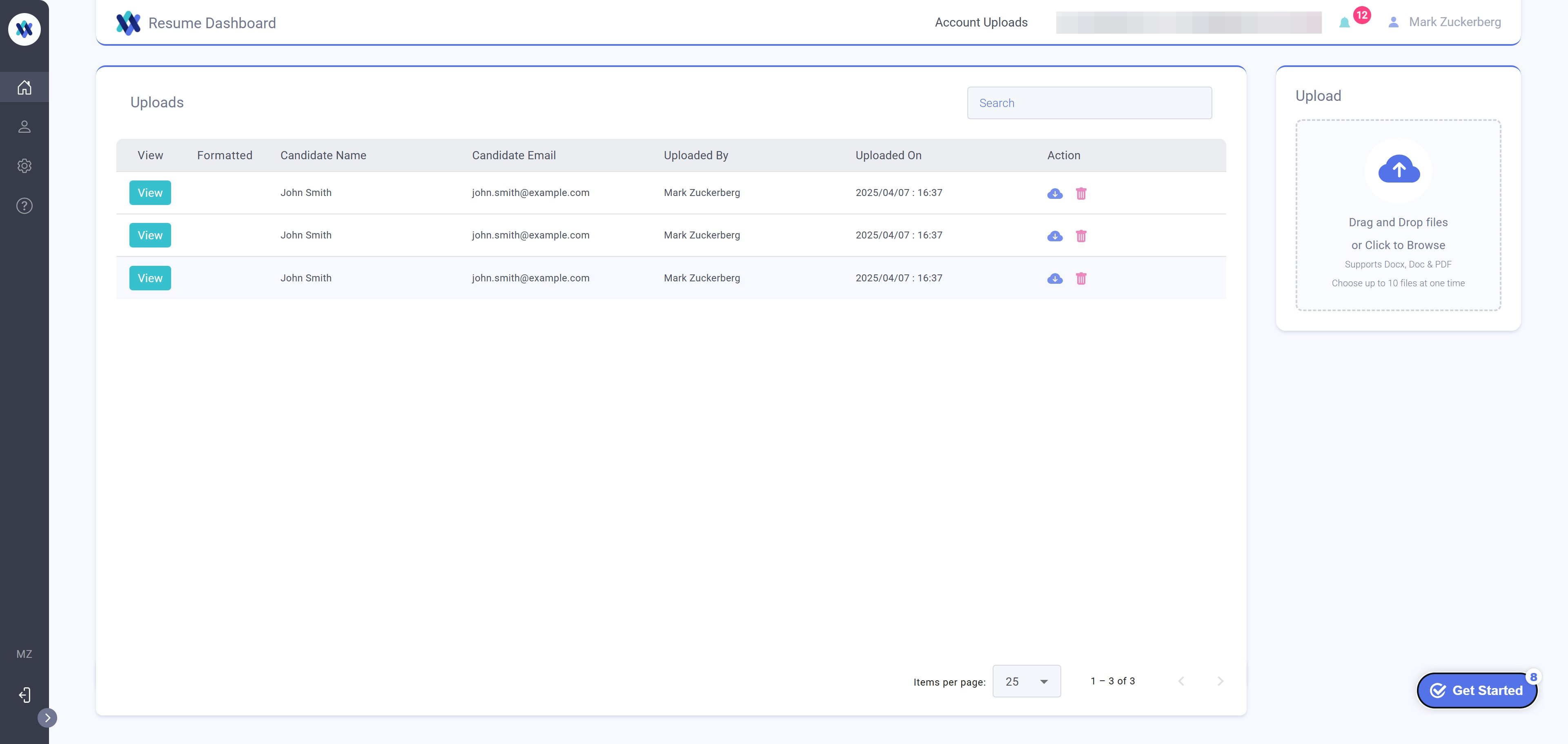The image size is (1568, 744).
Task: Select Account Uploads in header
Action: click(x=980, y=22)
